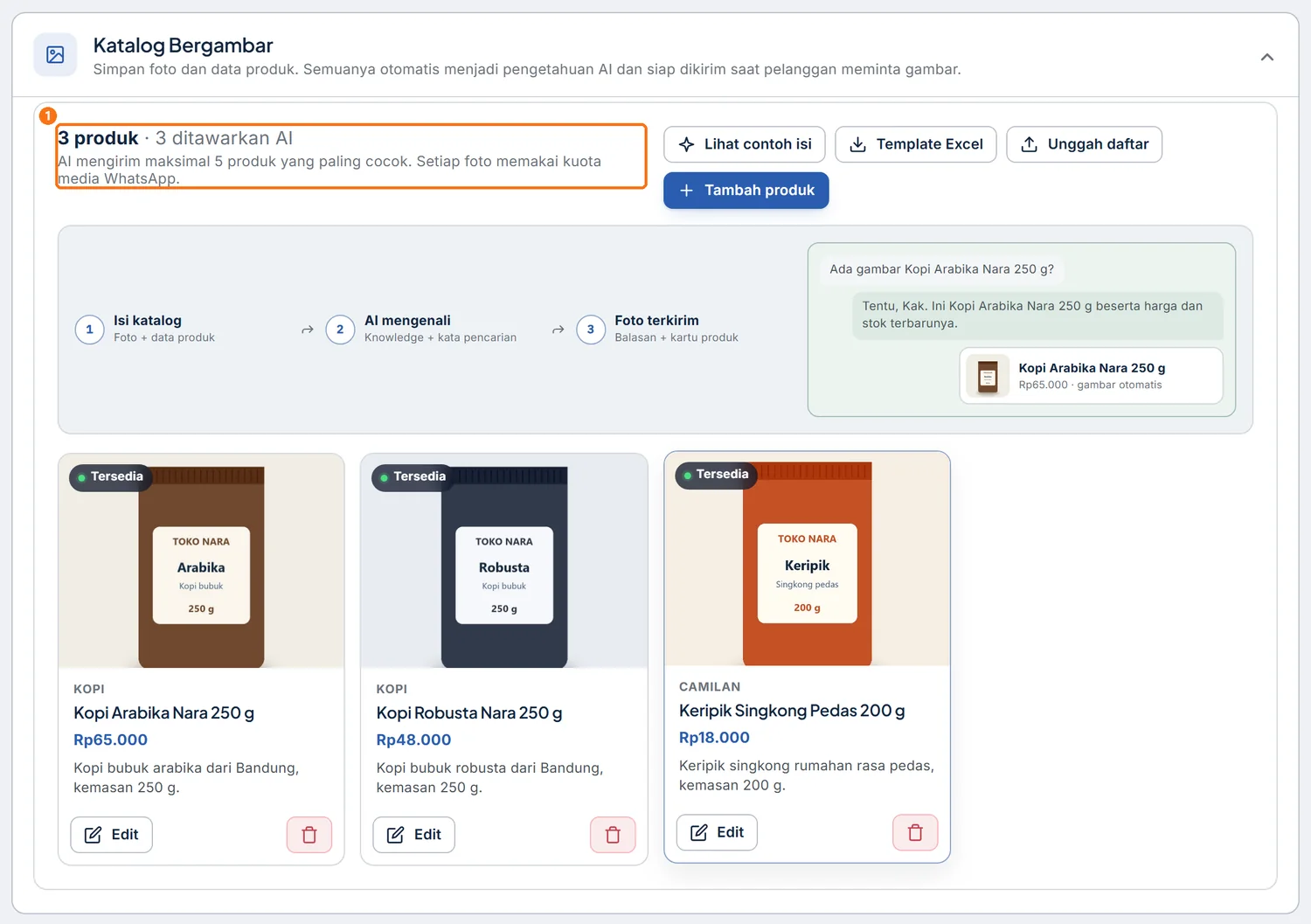The height and width of the screenshot is (924, 1311).
Task: Click the Tersedia badge on Robusta card
Action: [x=413, y=476]
